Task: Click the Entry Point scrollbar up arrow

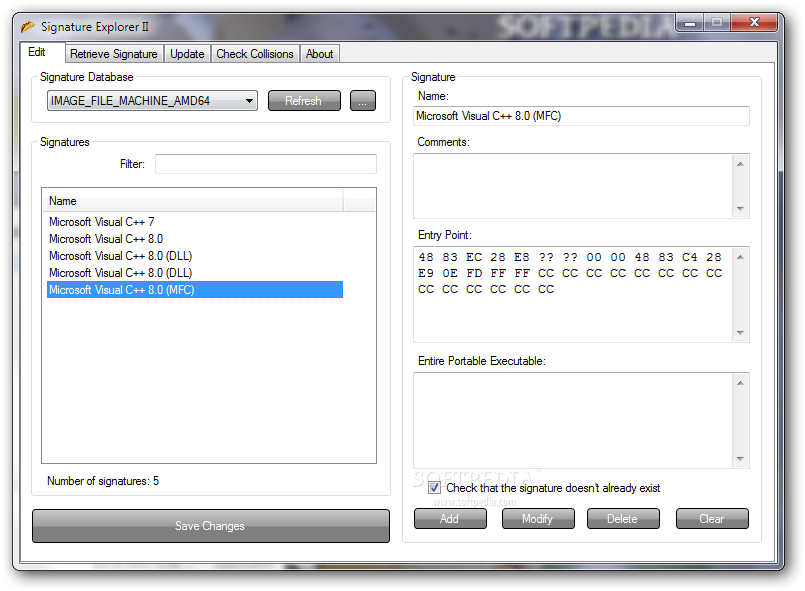Action: pyautogui.click(x=740, y=257)
